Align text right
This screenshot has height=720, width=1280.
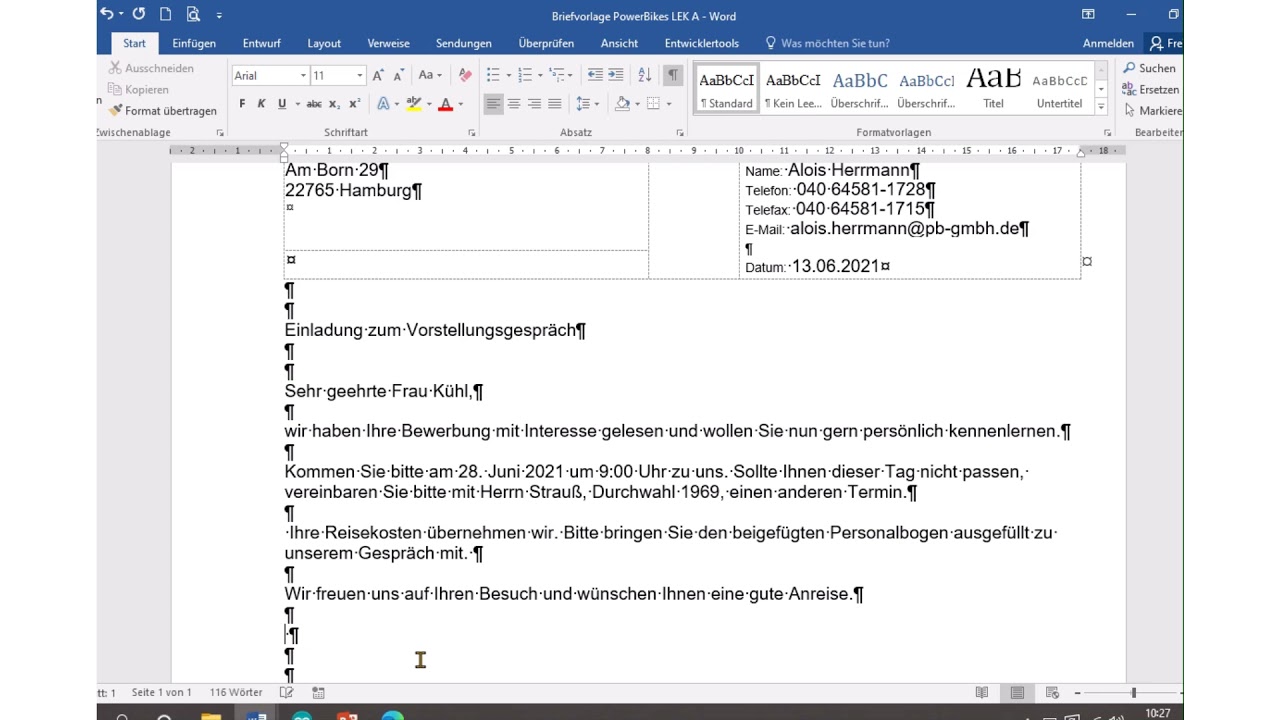click(534, 104)
